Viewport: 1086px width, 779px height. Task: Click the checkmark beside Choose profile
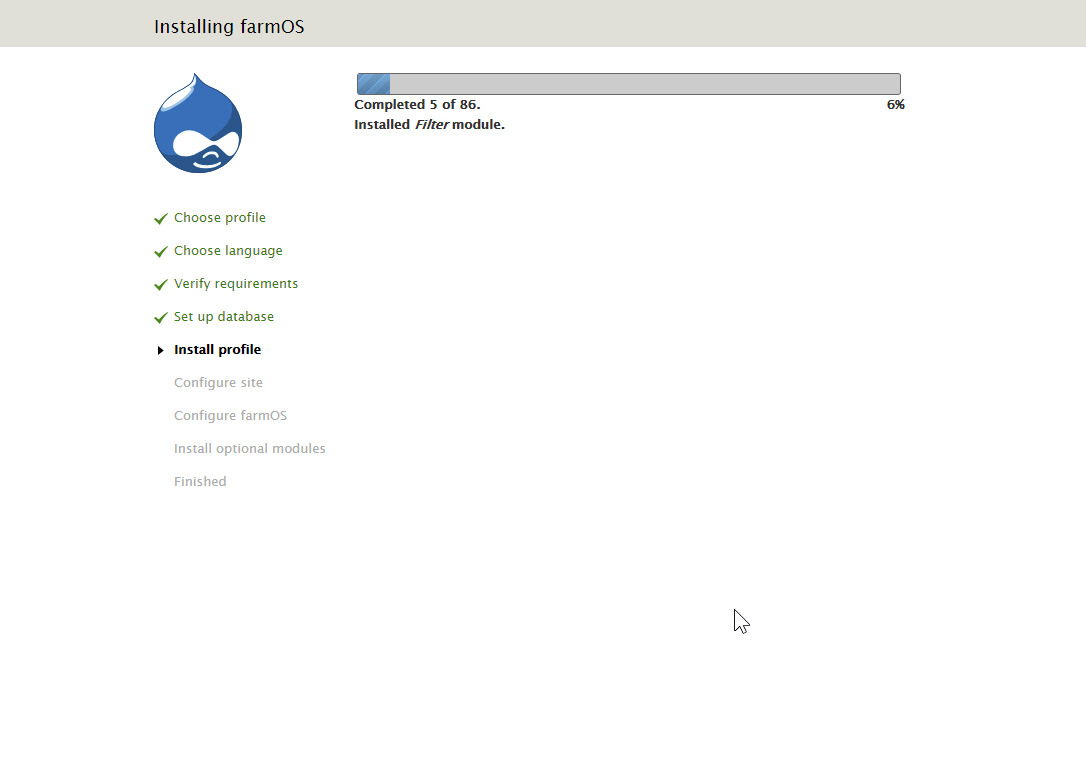coord(161,219)
